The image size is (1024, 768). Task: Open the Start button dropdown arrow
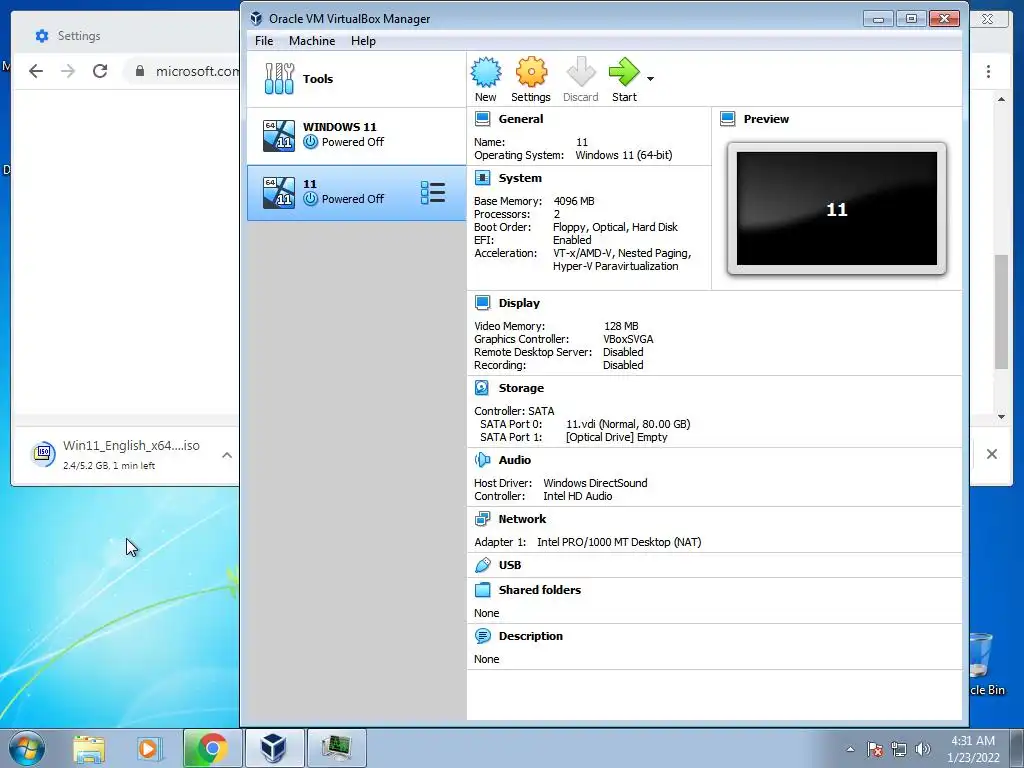tap(650, 79)
